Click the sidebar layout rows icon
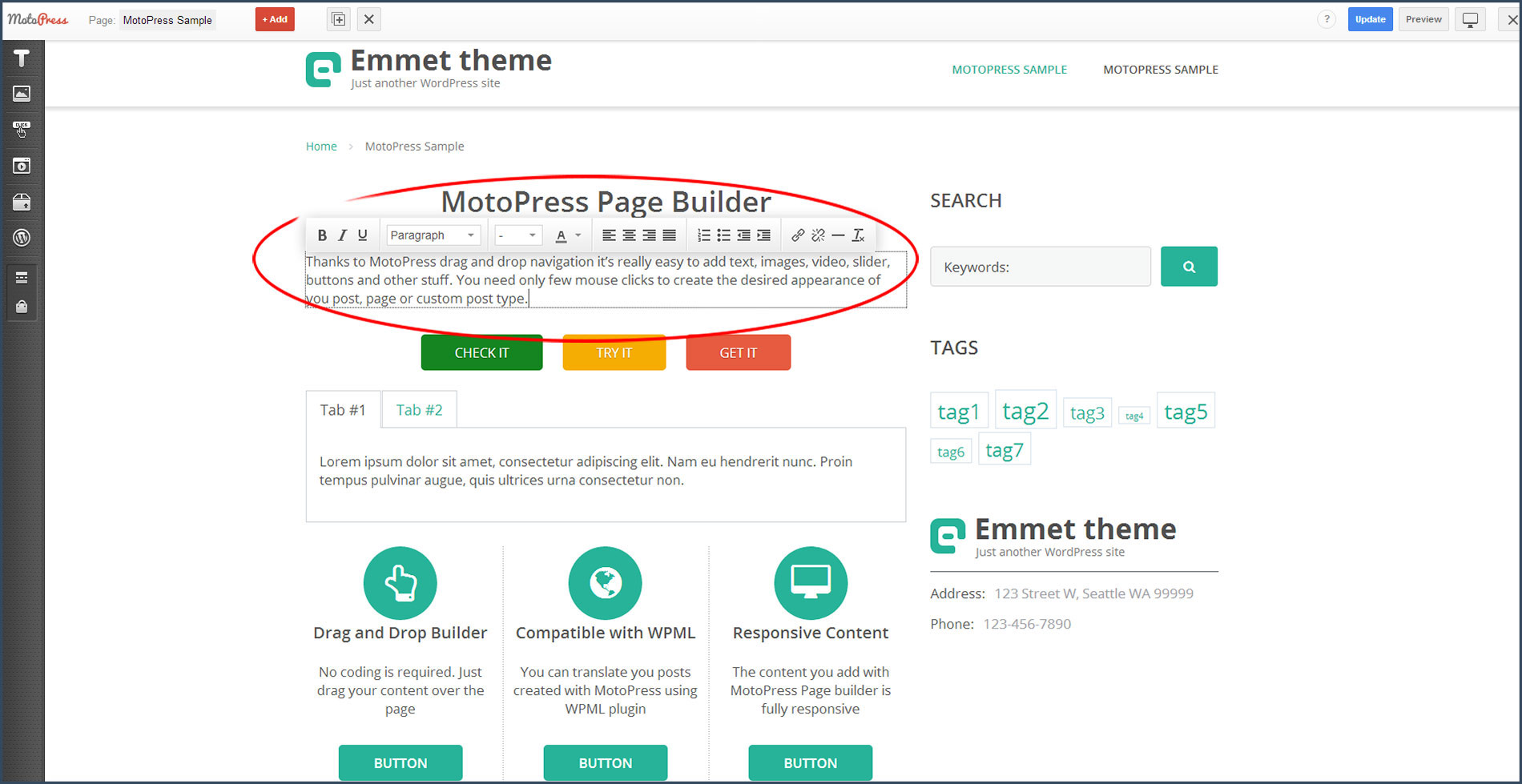This screenshot has width=1522, height=784. (x=22, y=277)
